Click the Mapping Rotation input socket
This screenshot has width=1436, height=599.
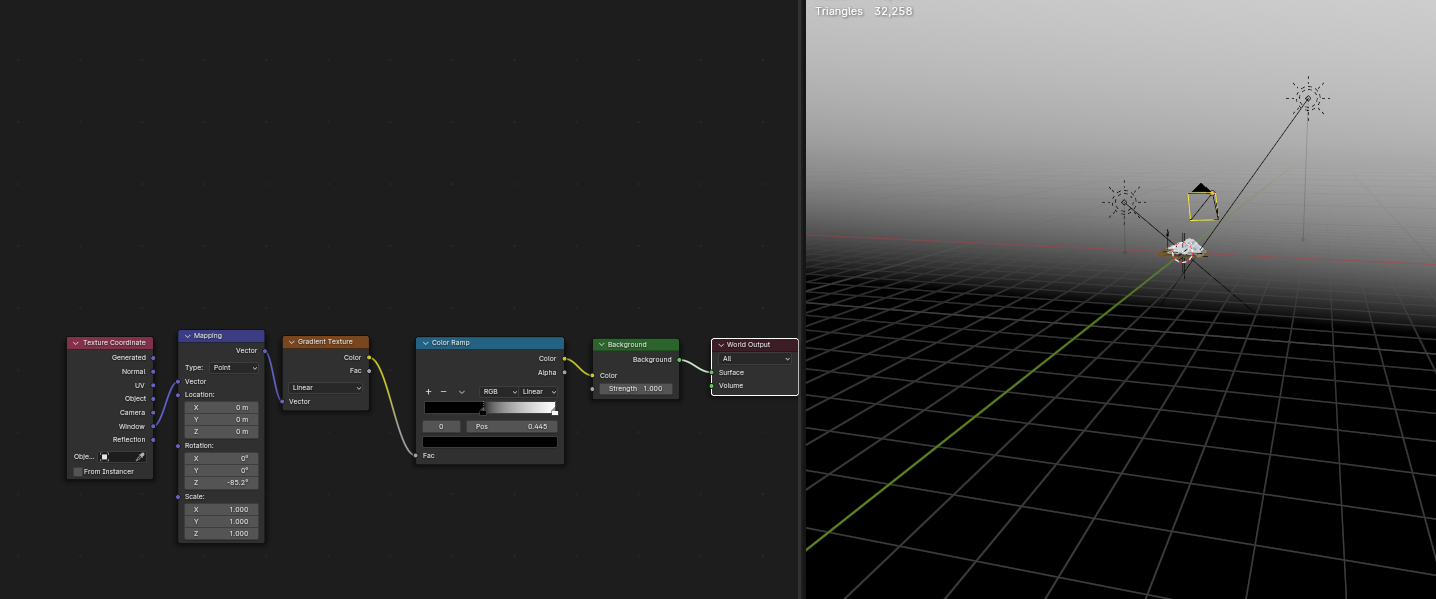[x=178, y=445]
